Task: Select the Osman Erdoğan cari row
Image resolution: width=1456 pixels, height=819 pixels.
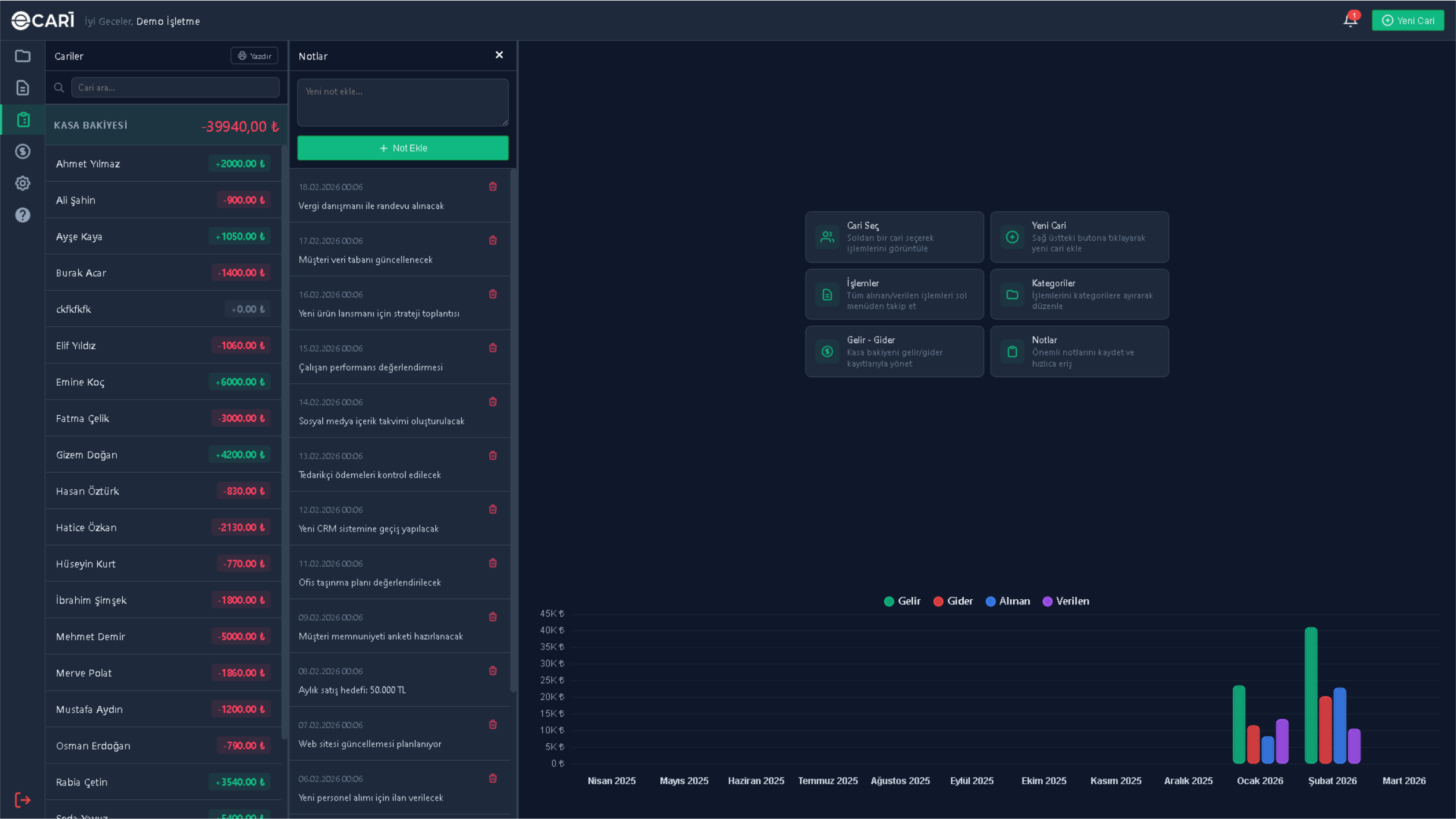Action: tap(163, 746)
